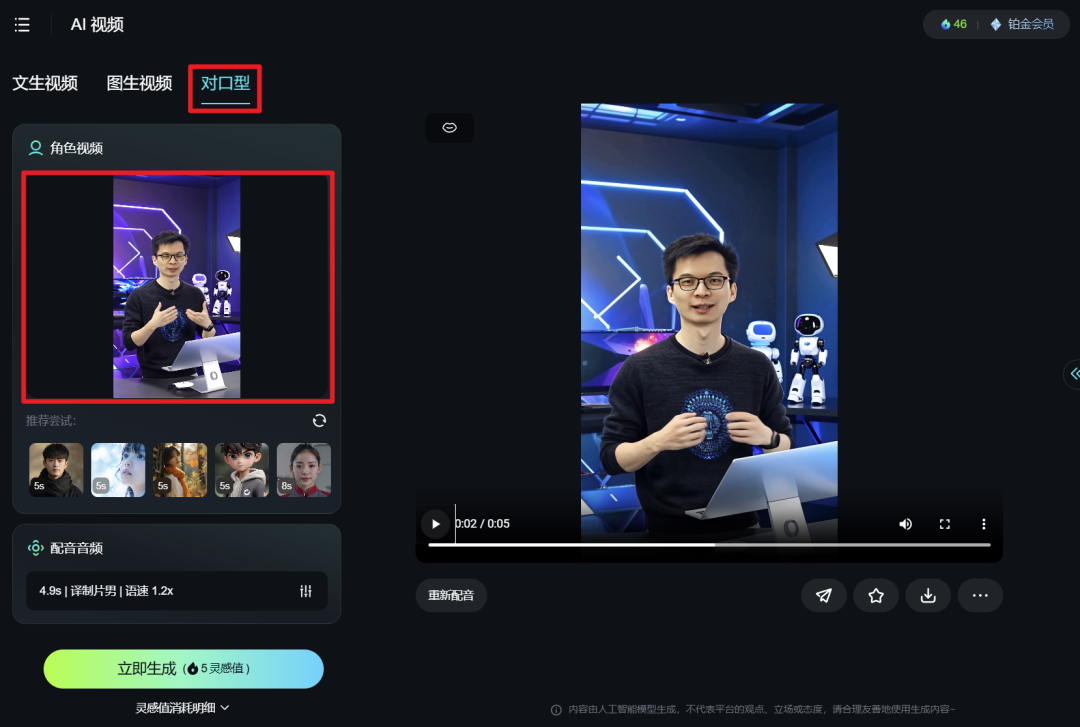Open the three-dot more actions button
Viewport: 1080px width, 727px height.
click(980, 595)
